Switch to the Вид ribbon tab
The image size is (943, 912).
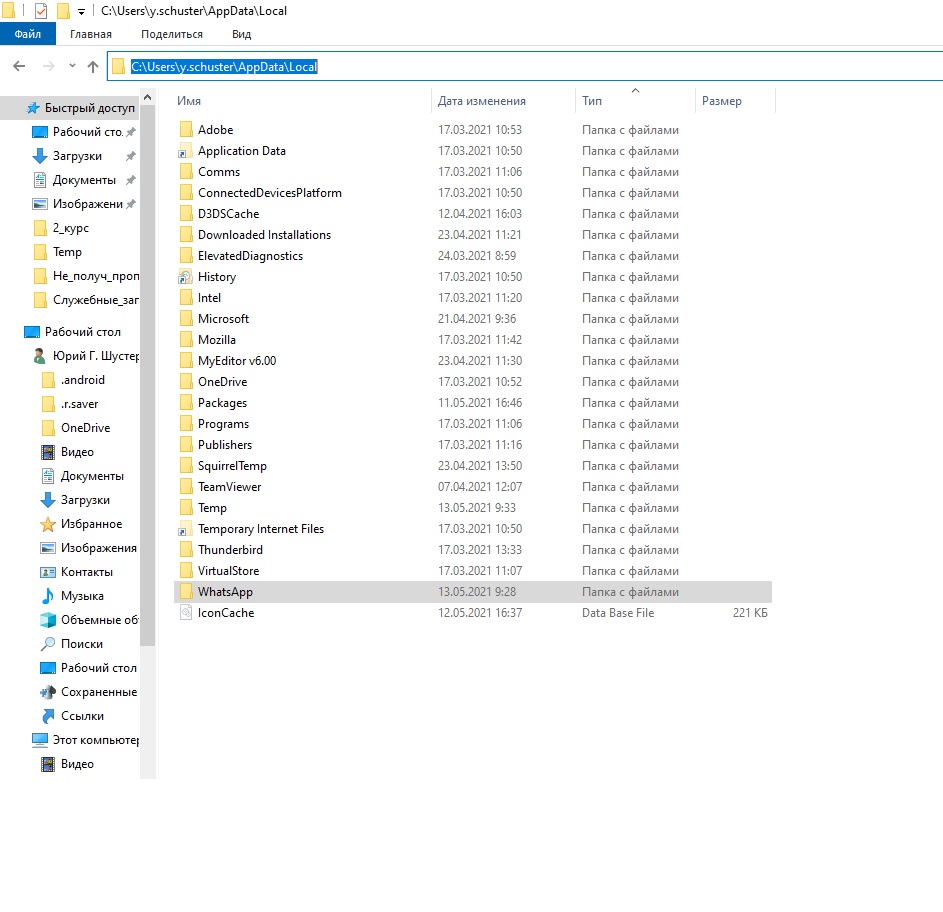242,34
